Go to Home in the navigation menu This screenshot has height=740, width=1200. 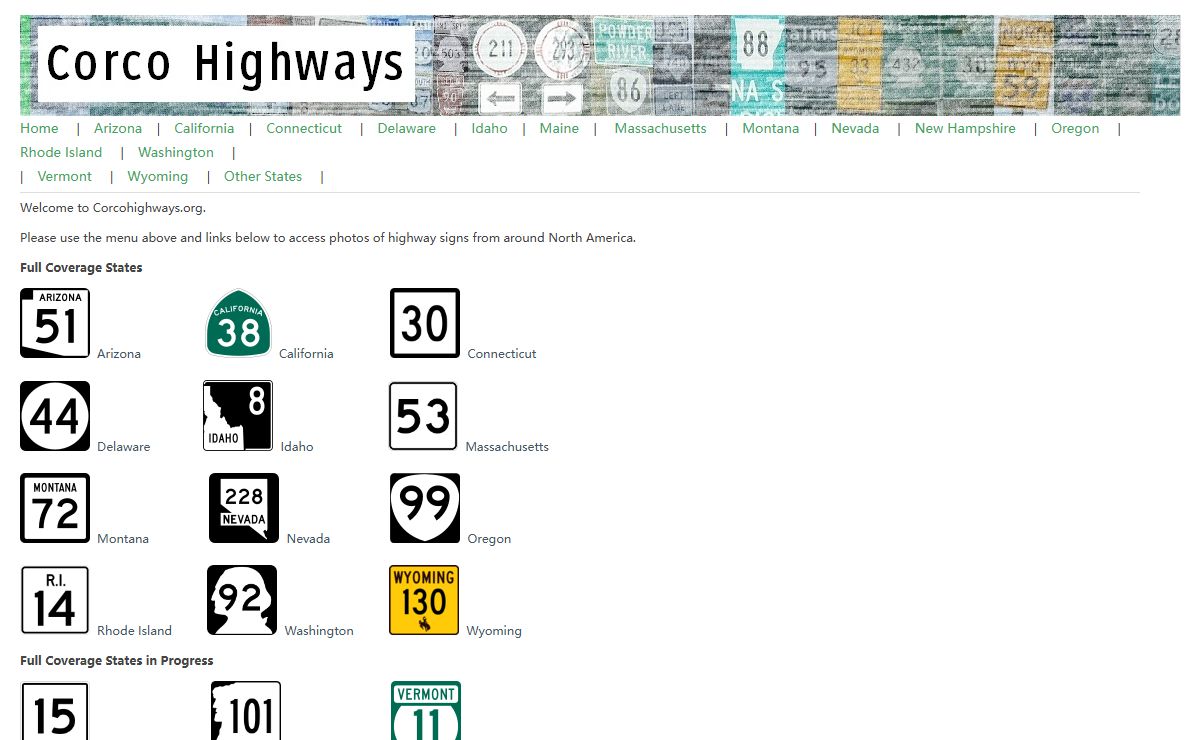pos(39,128)
